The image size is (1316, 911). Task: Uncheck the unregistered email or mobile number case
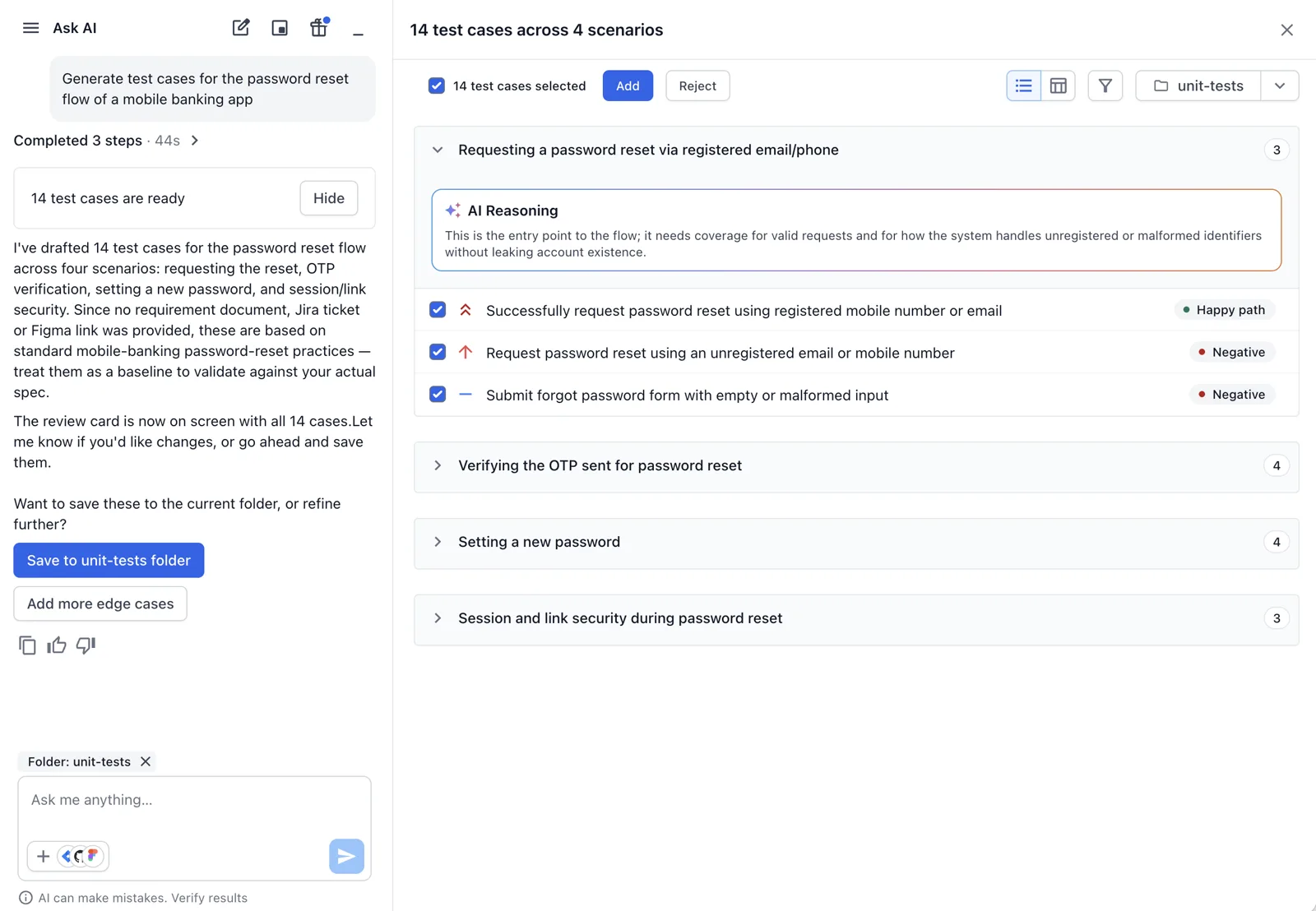point(438,352)
